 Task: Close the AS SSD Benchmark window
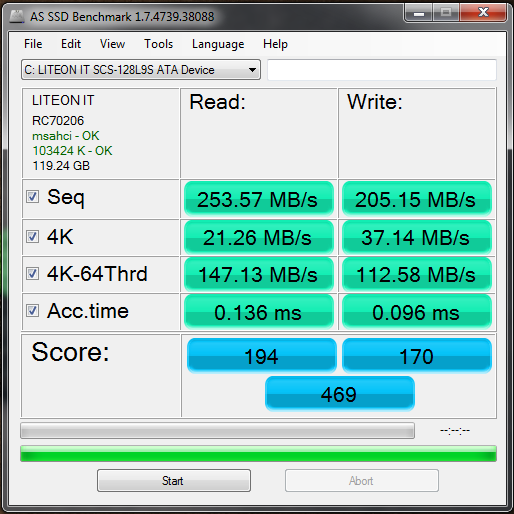483,13
